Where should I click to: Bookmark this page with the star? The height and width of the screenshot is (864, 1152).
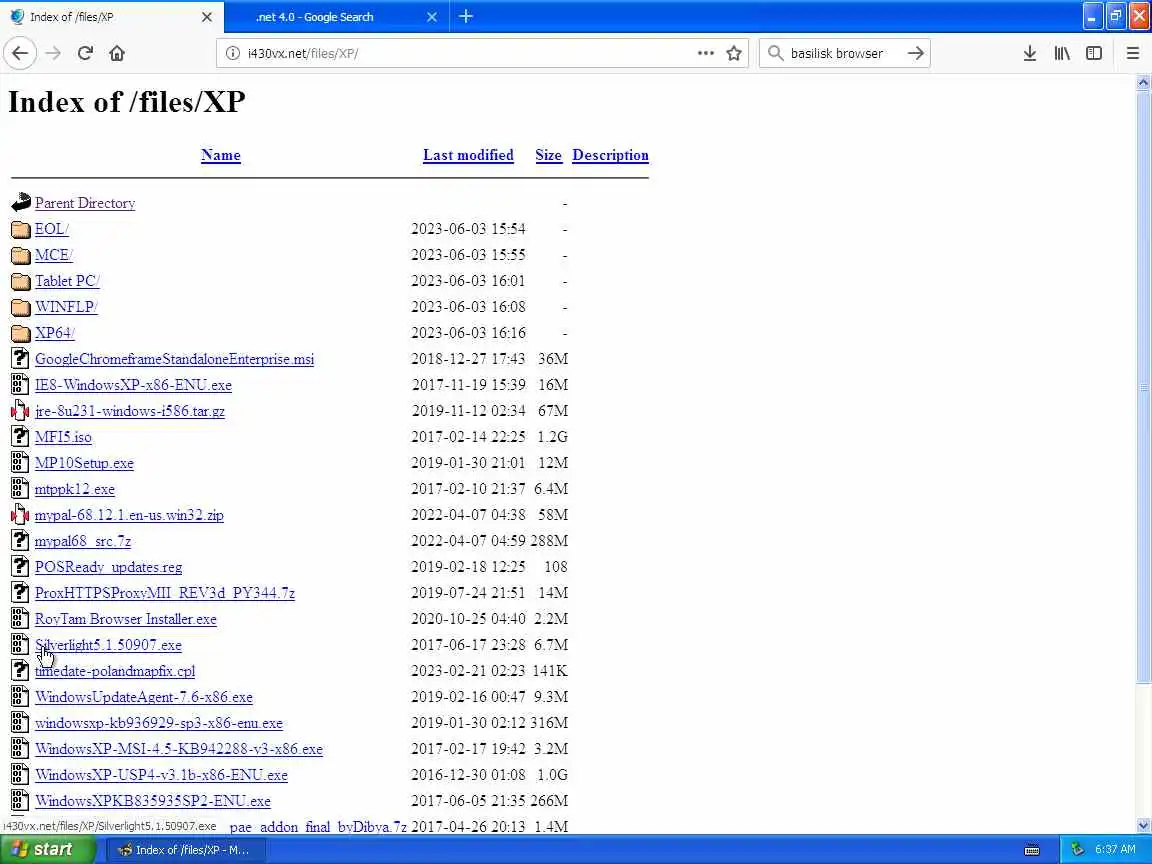coord(733,53)
